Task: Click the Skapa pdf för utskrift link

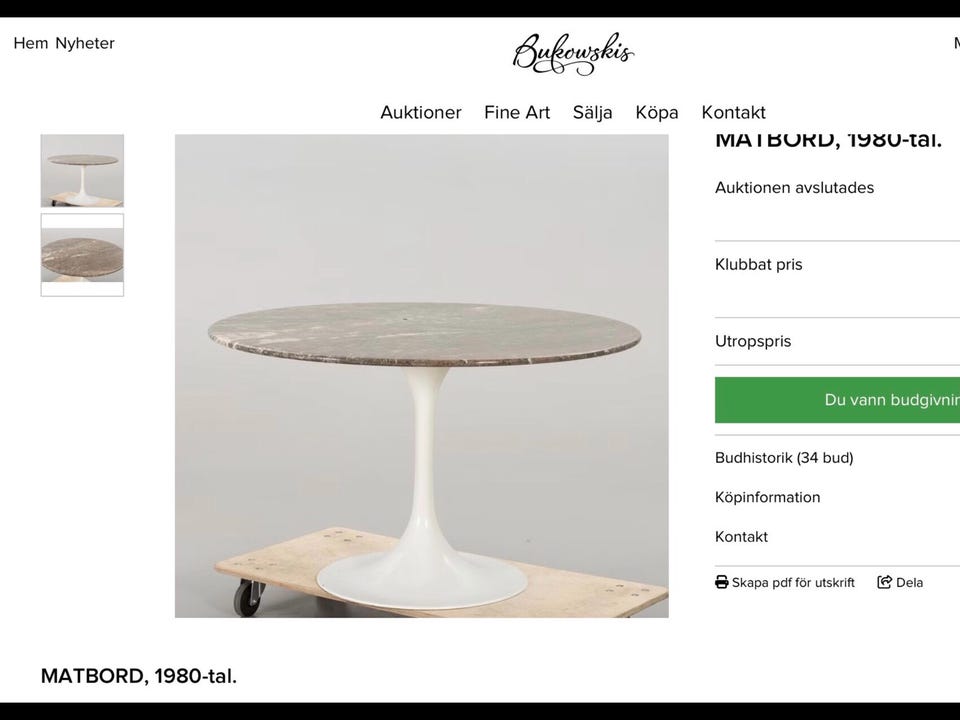Action: 793,581
